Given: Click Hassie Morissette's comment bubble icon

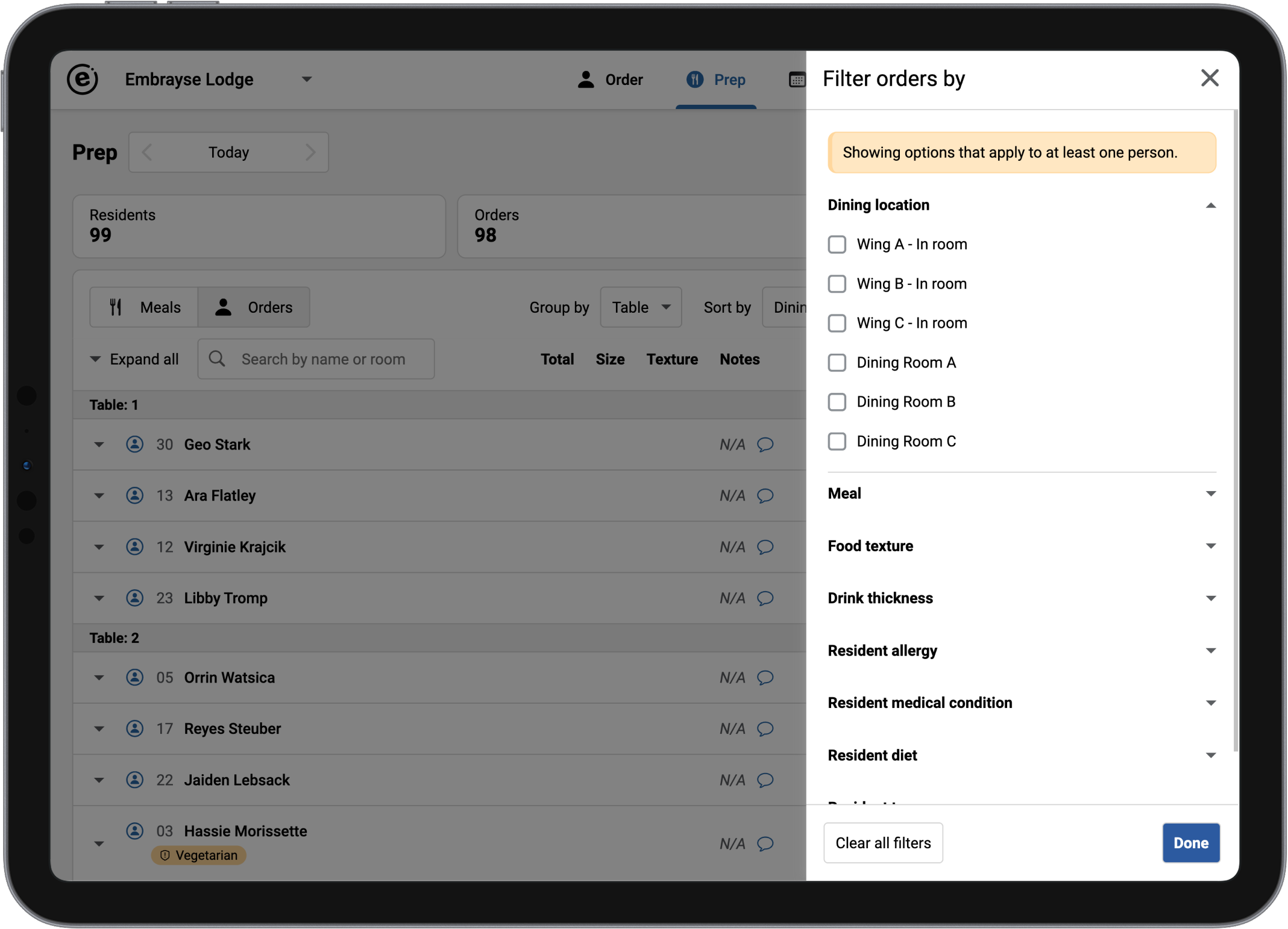Looking at the screenshot, I should coord(765,843).
